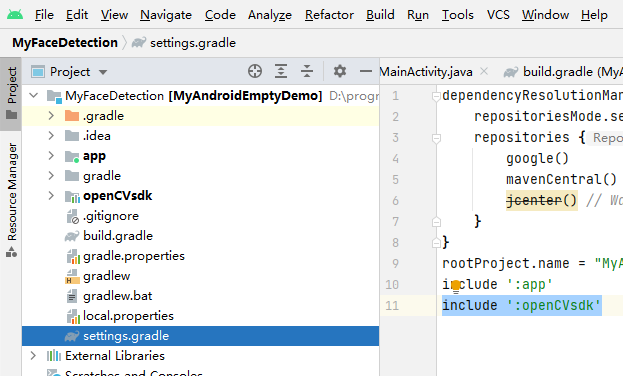Close the MainActivity.java tab
Viewport: 623px width, 376px height.
tap(484, 72)
